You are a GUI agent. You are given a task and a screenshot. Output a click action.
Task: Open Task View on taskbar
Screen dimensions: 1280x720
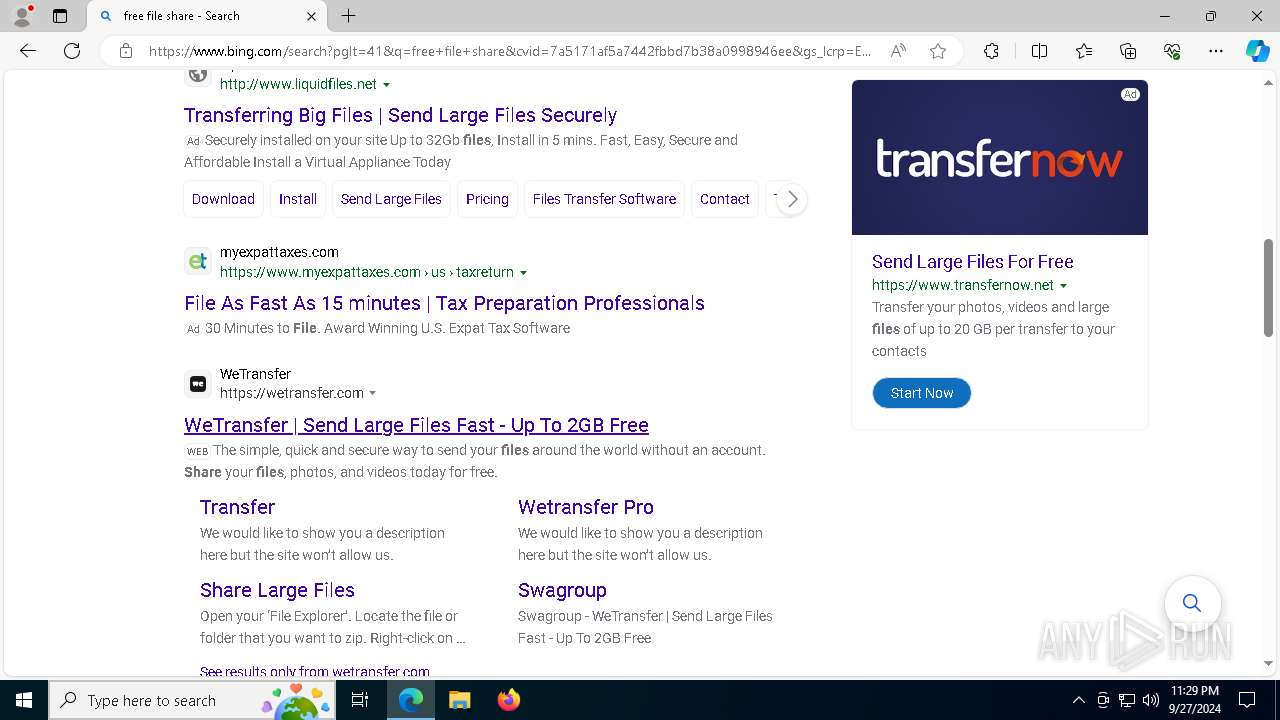tap(360, 700)
